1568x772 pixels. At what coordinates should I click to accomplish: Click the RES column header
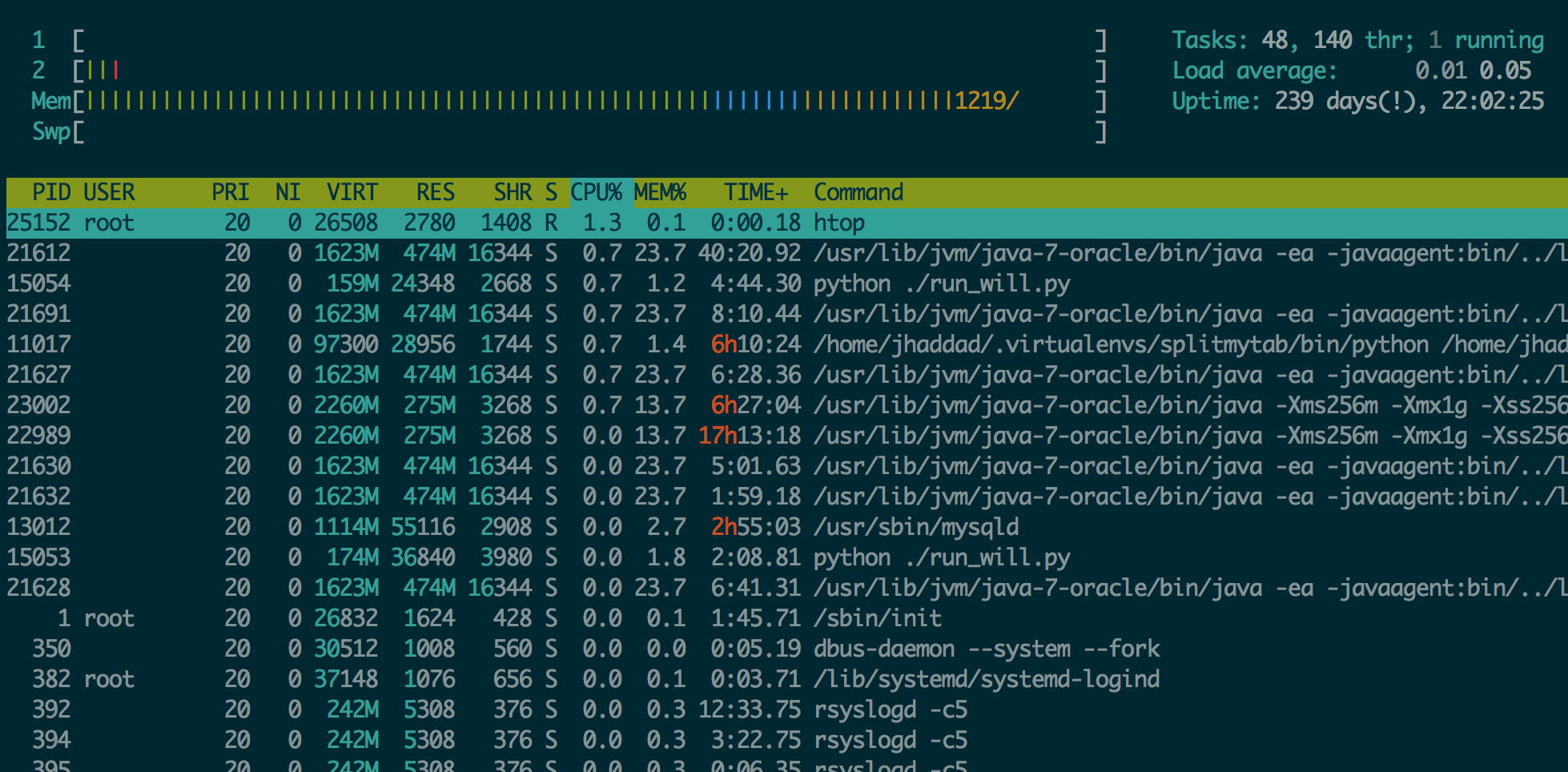pyautogui.click(x=435, y=192)
